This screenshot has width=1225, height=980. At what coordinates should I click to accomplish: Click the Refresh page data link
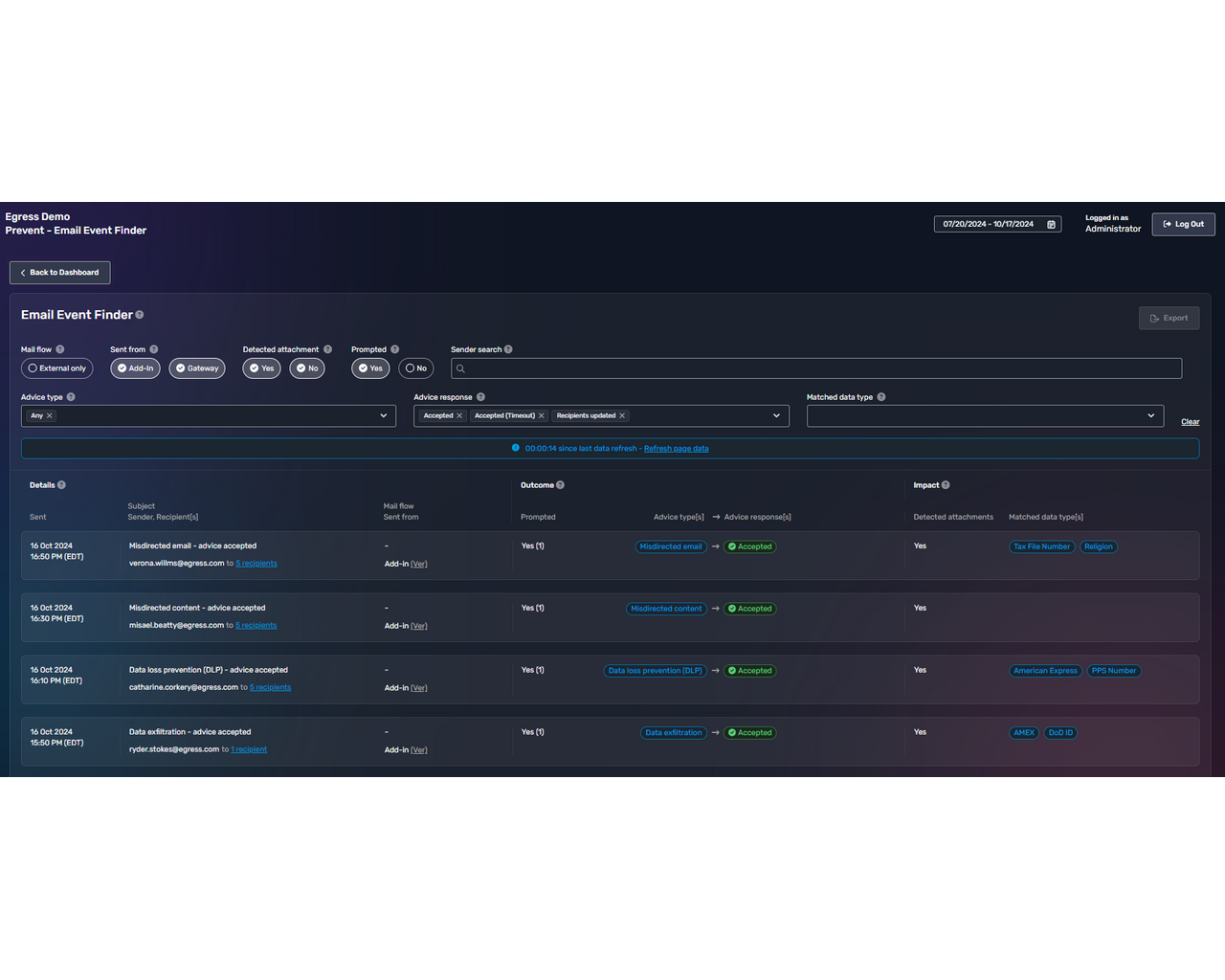pos(676,449)
